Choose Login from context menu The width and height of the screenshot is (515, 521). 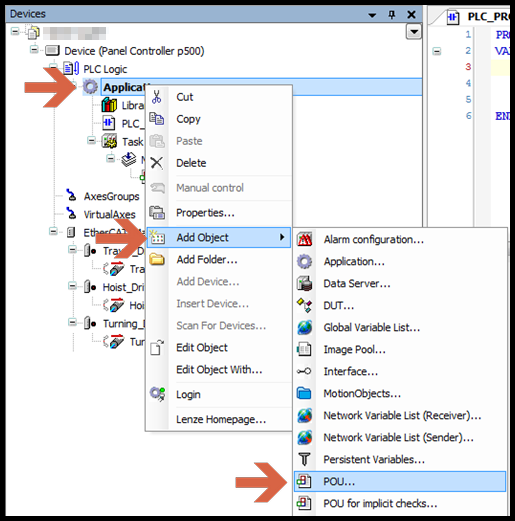coord(219,394)
